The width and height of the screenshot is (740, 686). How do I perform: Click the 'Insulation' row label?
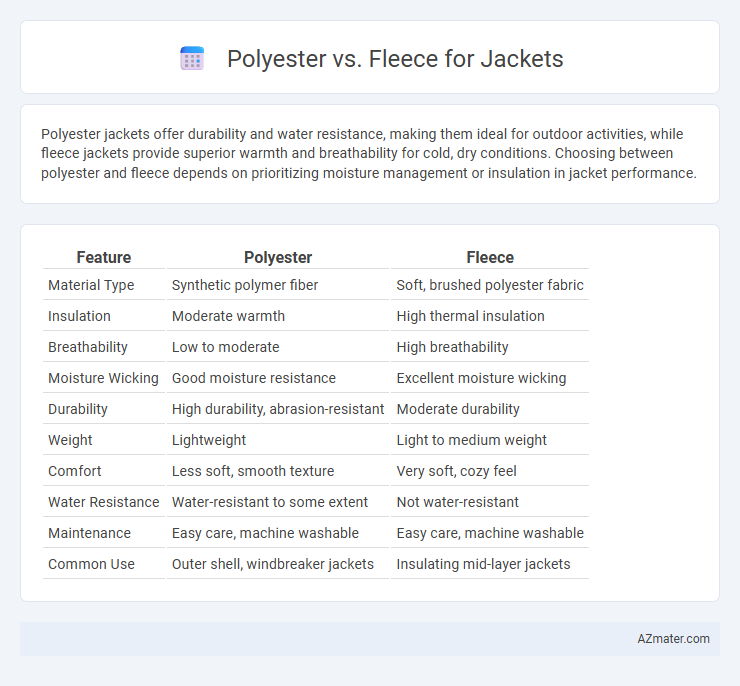79,316
